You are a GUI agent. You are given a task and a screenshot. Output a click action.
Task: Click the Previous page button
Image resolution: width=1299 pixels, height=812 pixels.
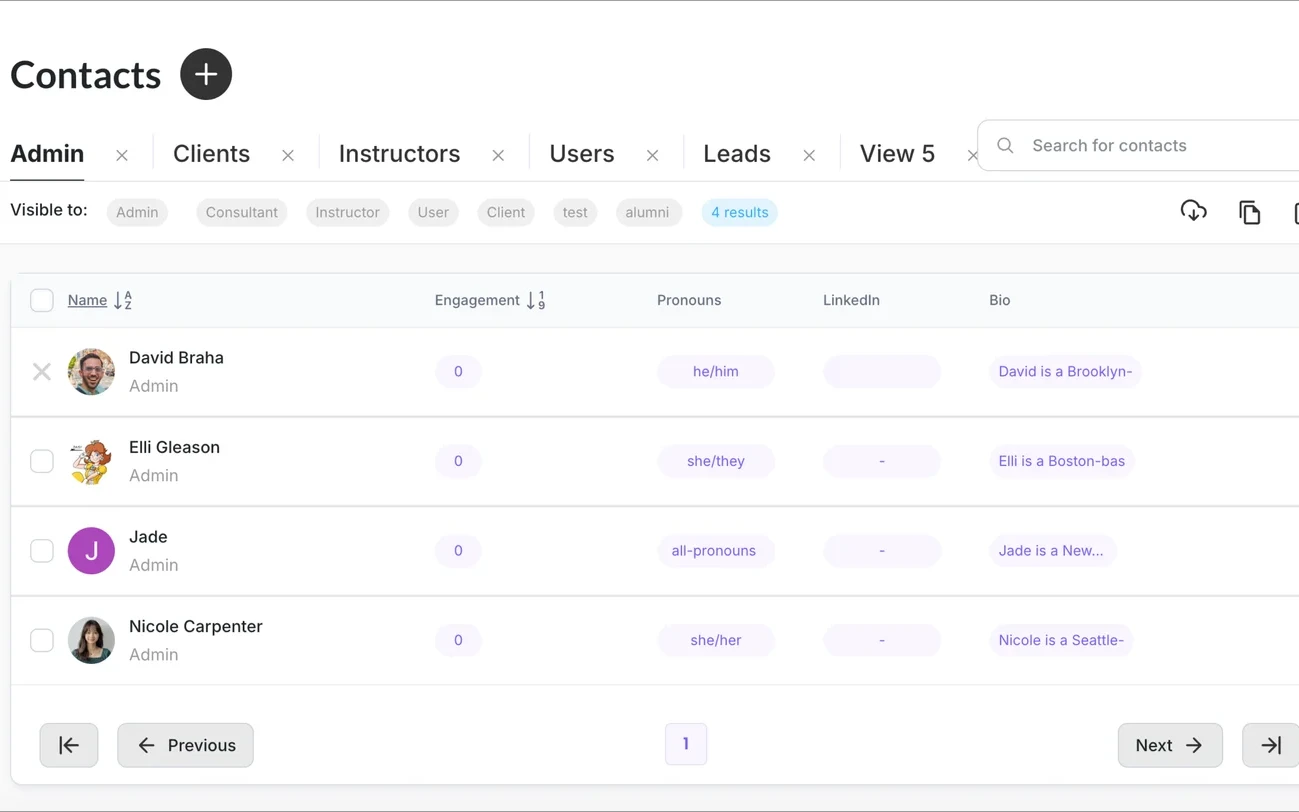(185, 745)
